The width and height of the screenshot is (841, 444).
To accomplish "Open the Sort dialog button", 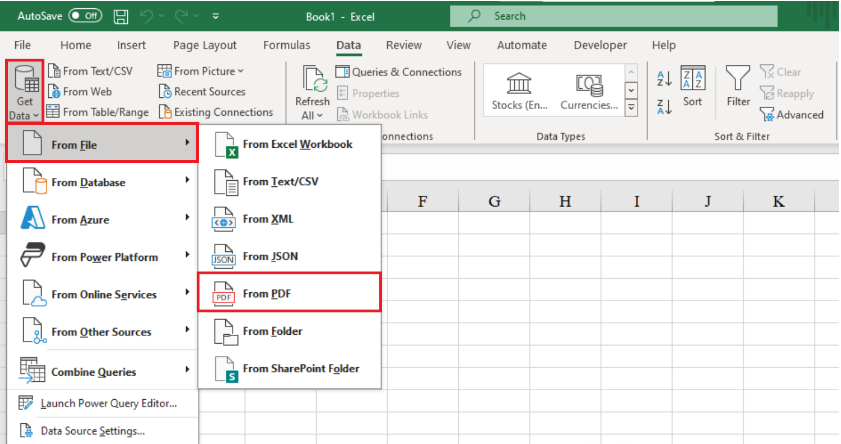I will 692,87.
